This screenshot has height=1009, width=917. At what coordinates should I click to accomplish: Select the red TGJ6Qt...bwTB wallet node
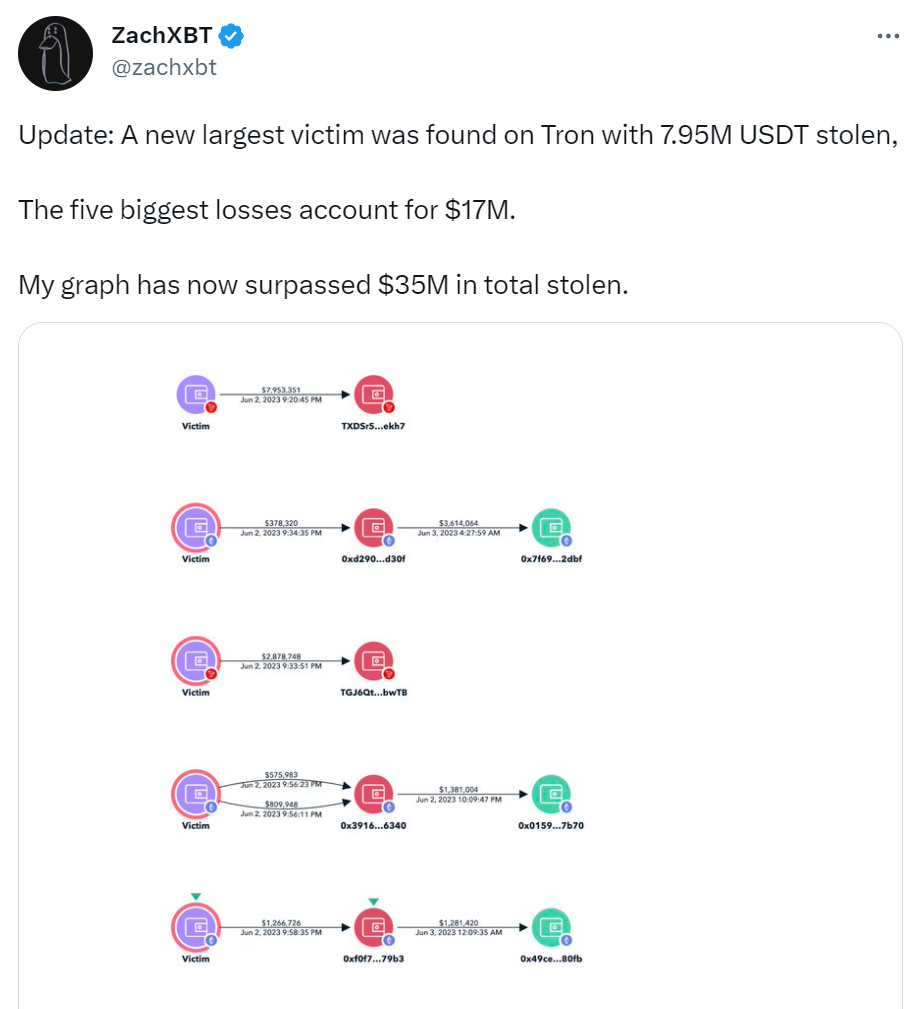[x=374, y=661]
